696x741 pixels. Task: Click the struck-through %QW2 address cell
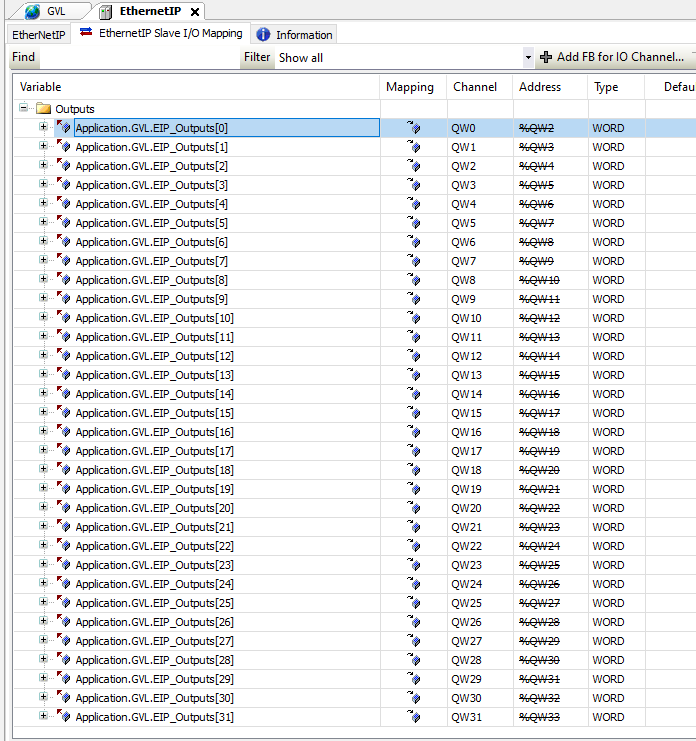pyautogui.click(x=551, y=128)
